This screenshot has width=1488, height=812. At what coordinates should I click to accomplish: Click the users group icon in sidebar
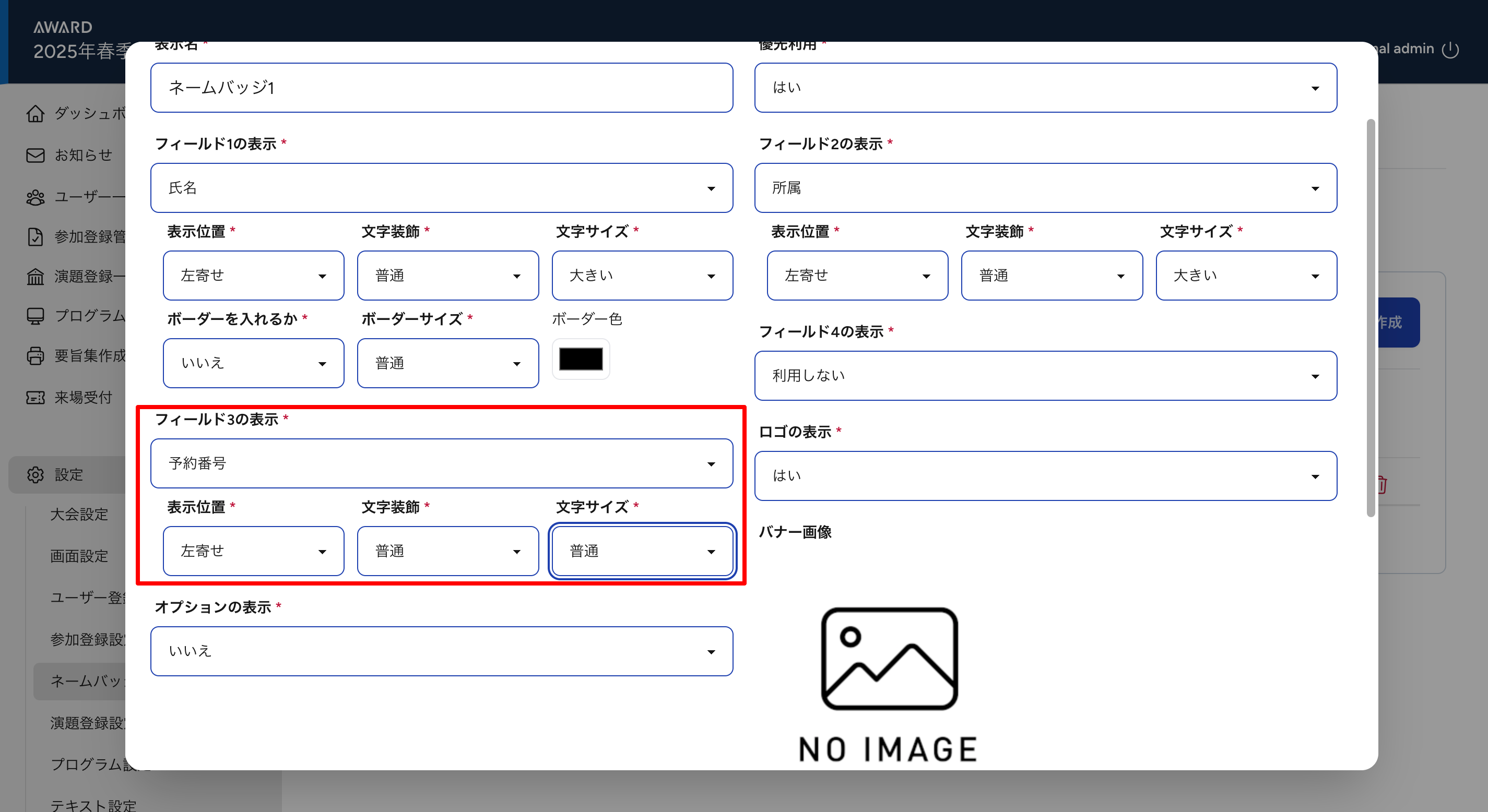(x=35, y=197)
